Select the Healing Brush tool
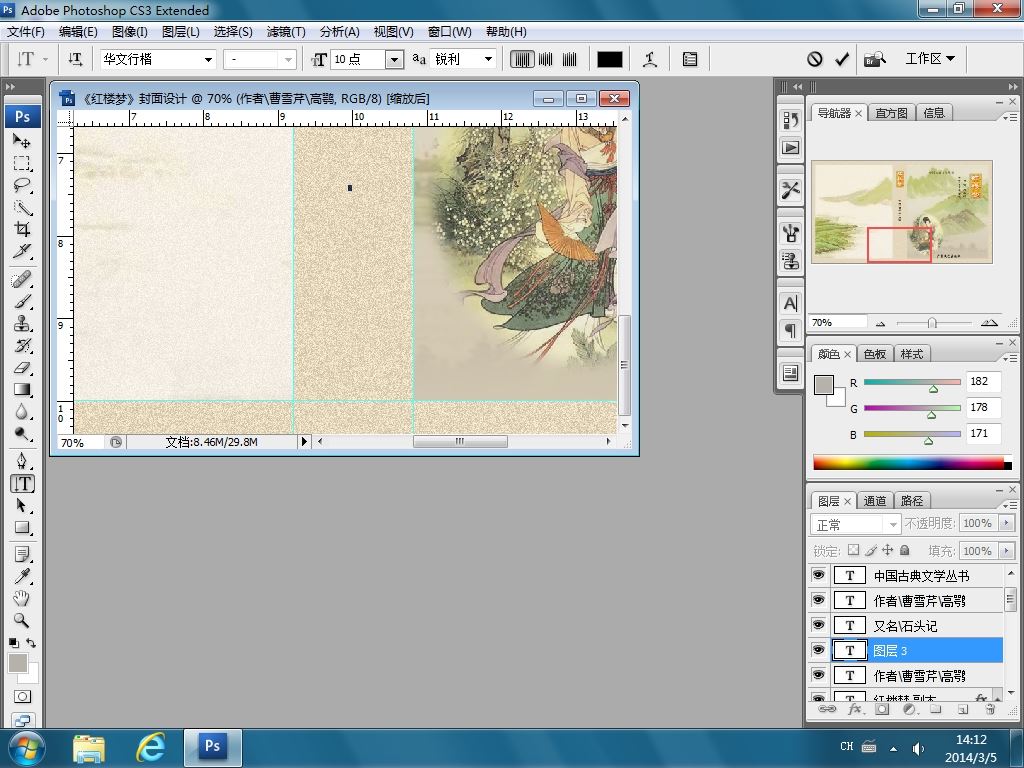This screenshot has width=1024, height=768. click(x=22, y=280)
